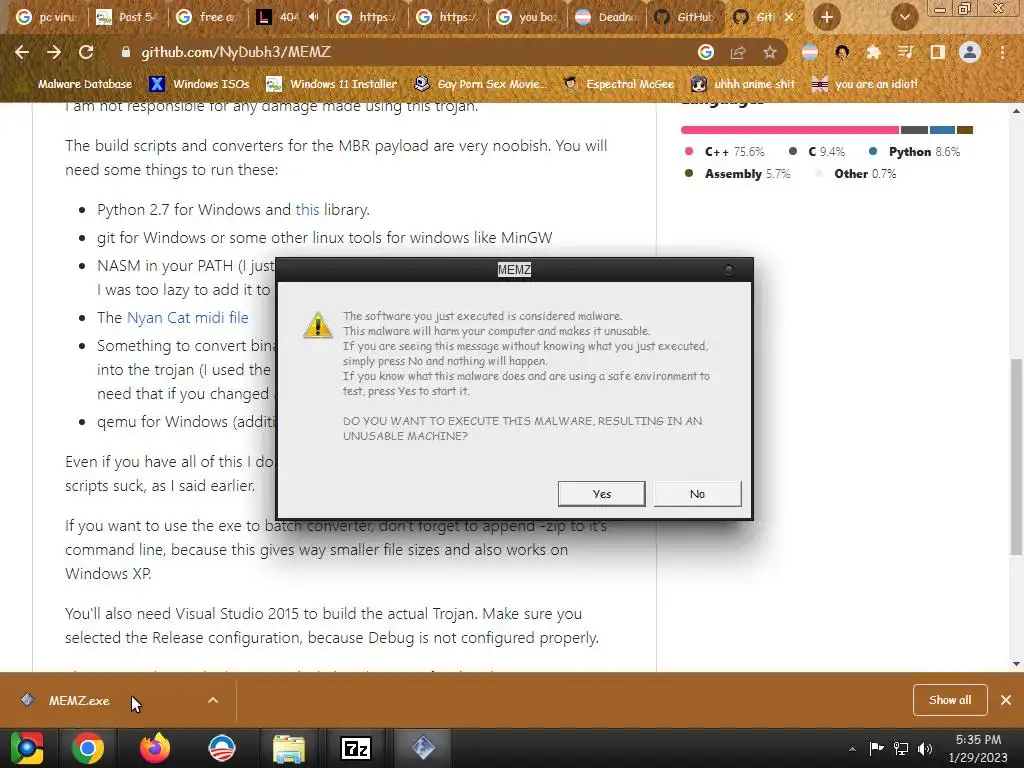The width and height of the screenshot is (1024, 768).
Task: Switch to the 'Deadno' tab
Action: (608, 17)
